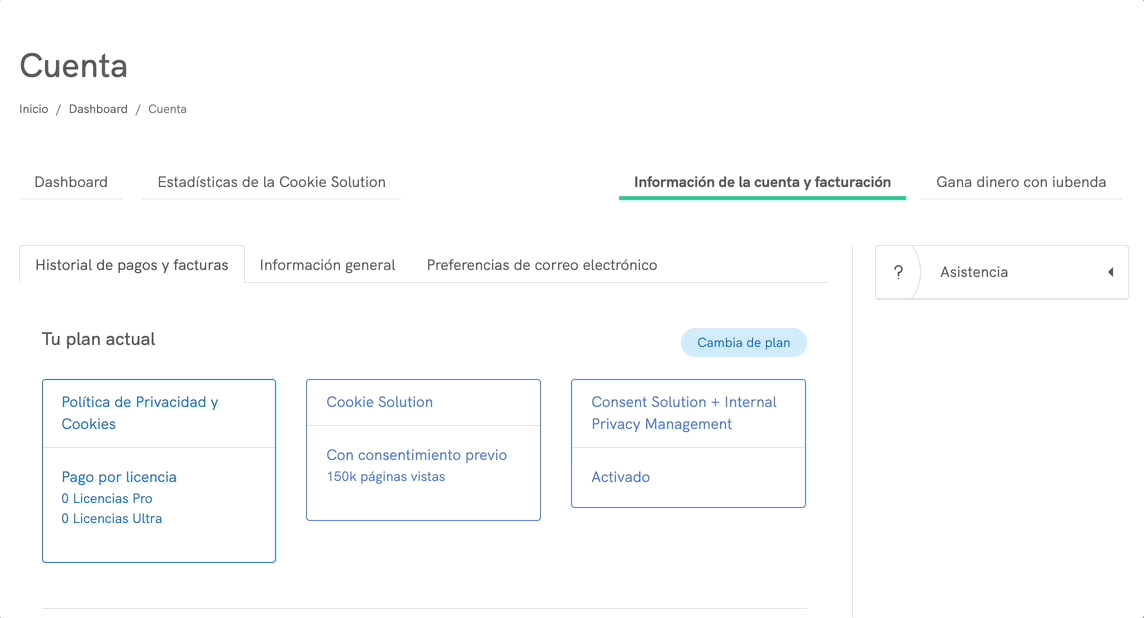Open the Información general tab
This screenshot has width=1144, height=618.
pos(327,265)
